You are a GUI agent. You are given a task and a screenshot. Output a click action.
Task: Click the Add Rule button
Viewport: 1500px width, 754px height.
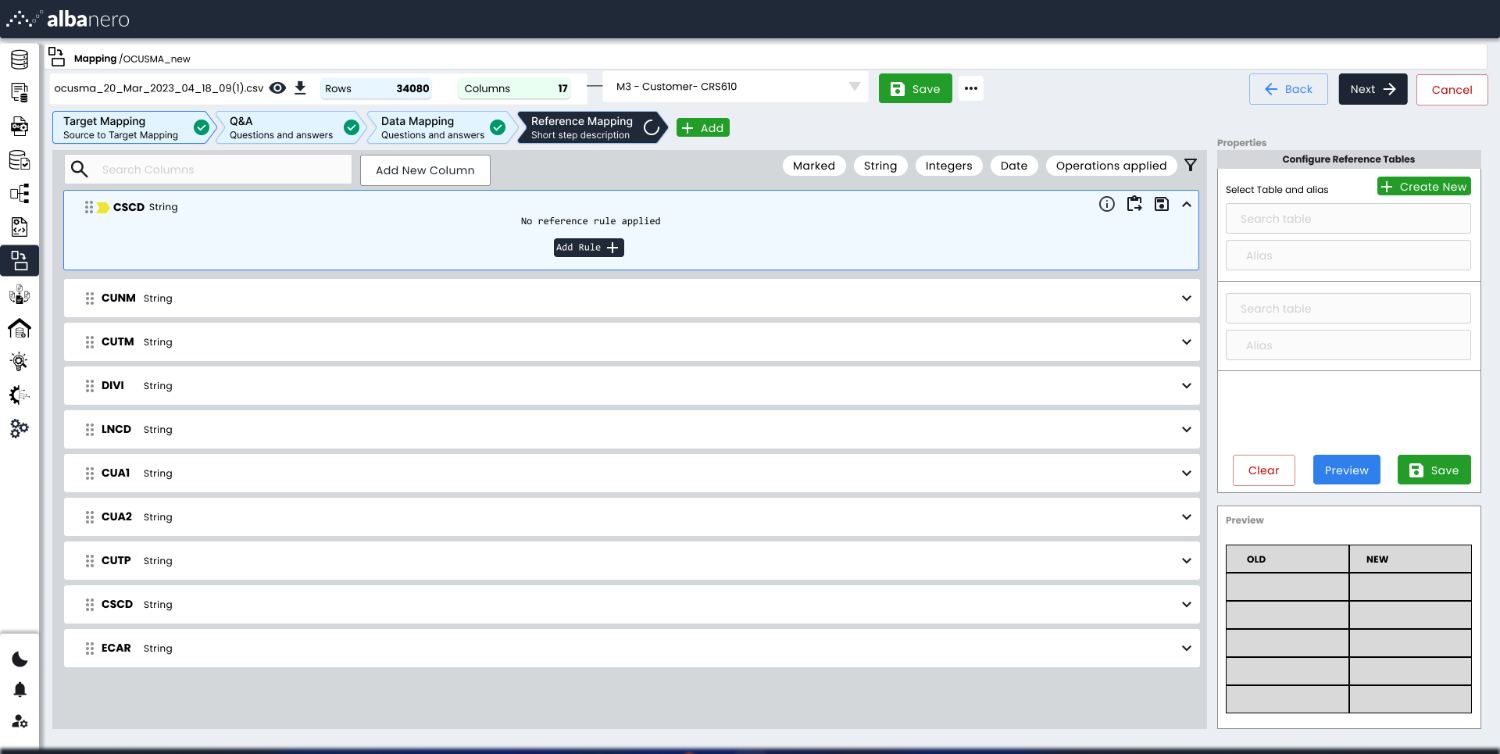click(589, 247)
